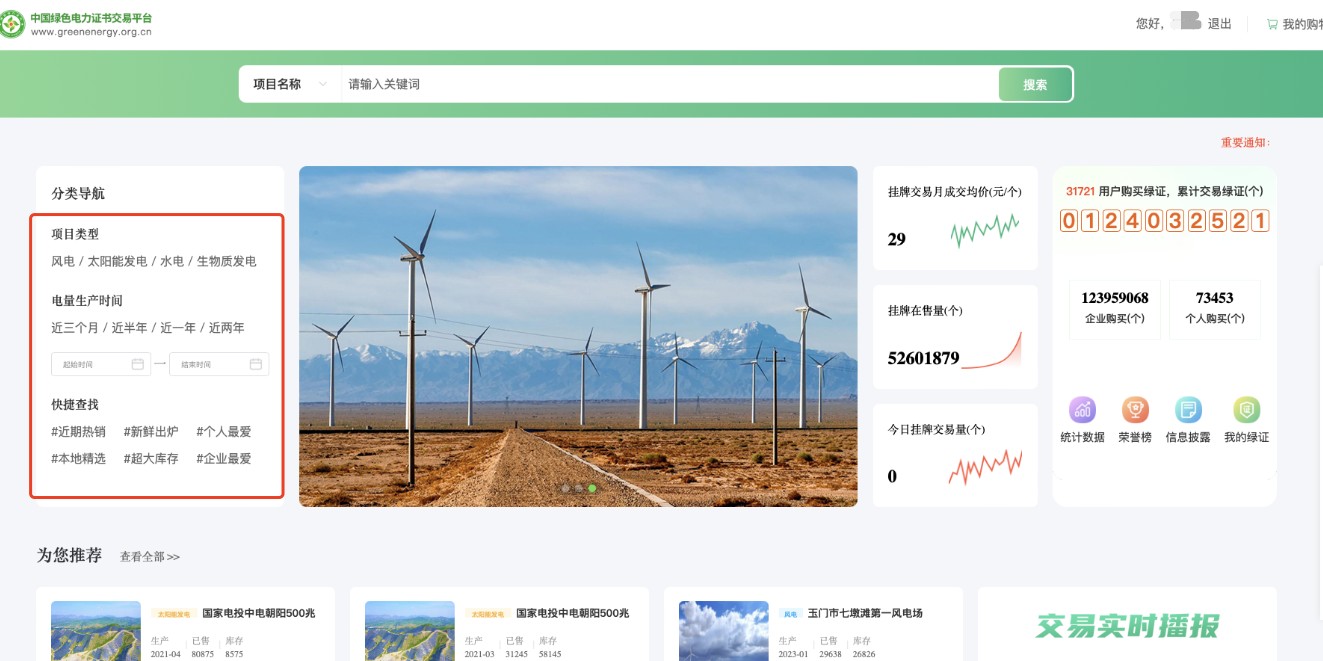Select 近两年 production time
Viewport: 1323px width, 661px height.
(x=226, y=328)
